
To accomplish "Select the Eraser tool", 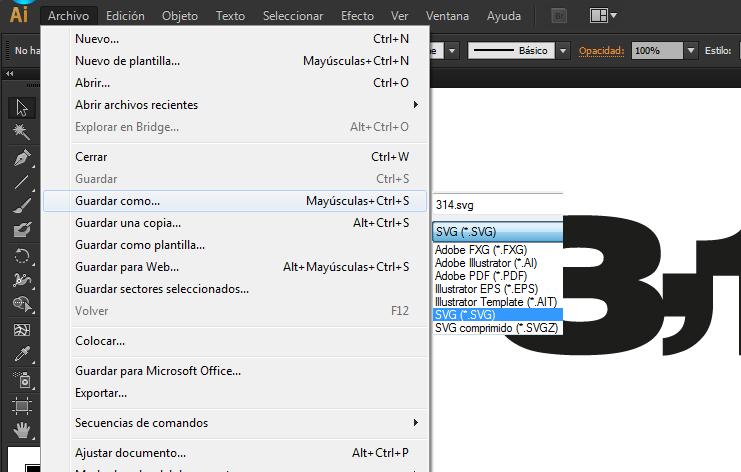I will coord(21,230).
